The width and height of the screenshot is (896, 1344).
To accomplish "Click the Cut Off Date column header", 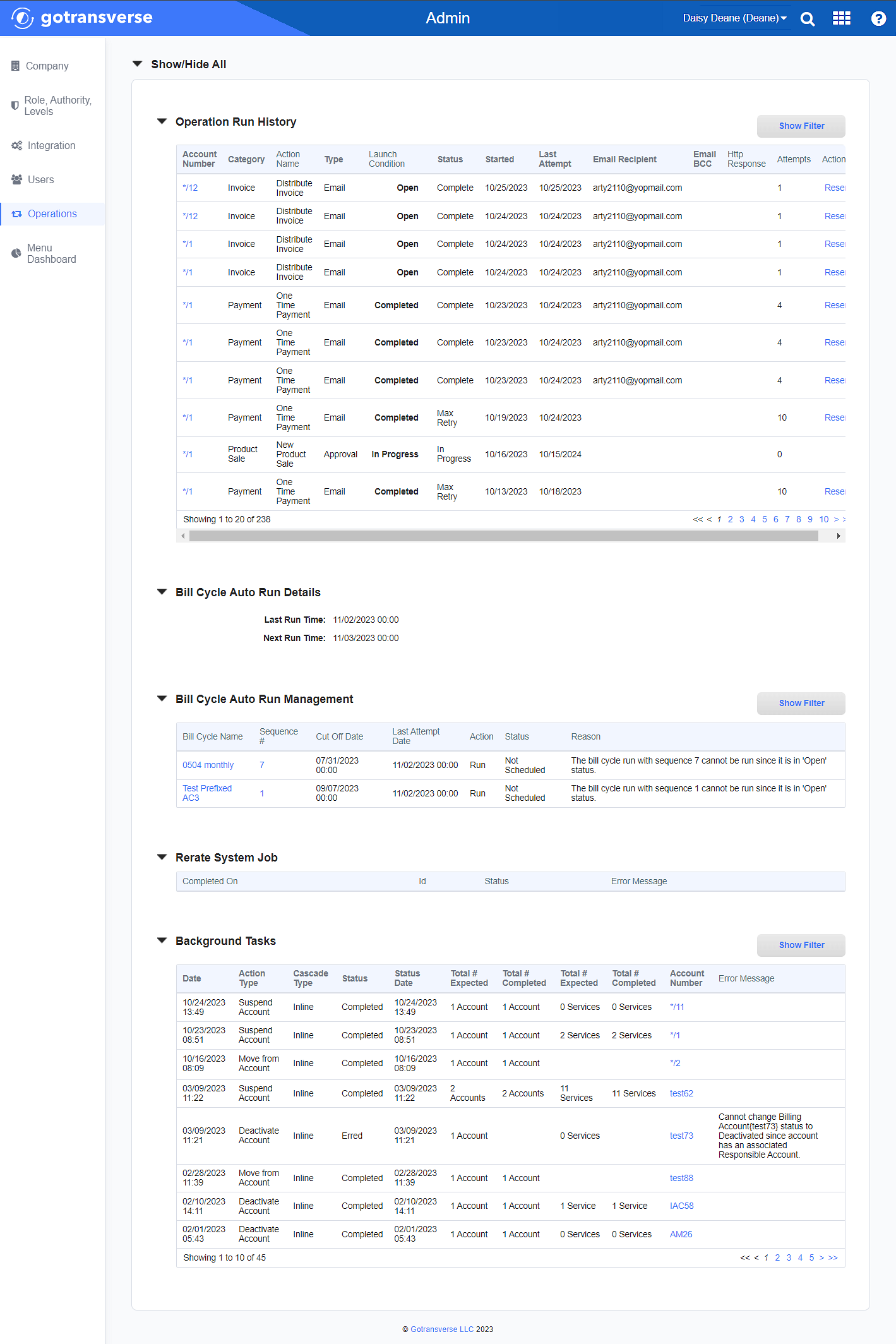I will [x=339, y=736].
